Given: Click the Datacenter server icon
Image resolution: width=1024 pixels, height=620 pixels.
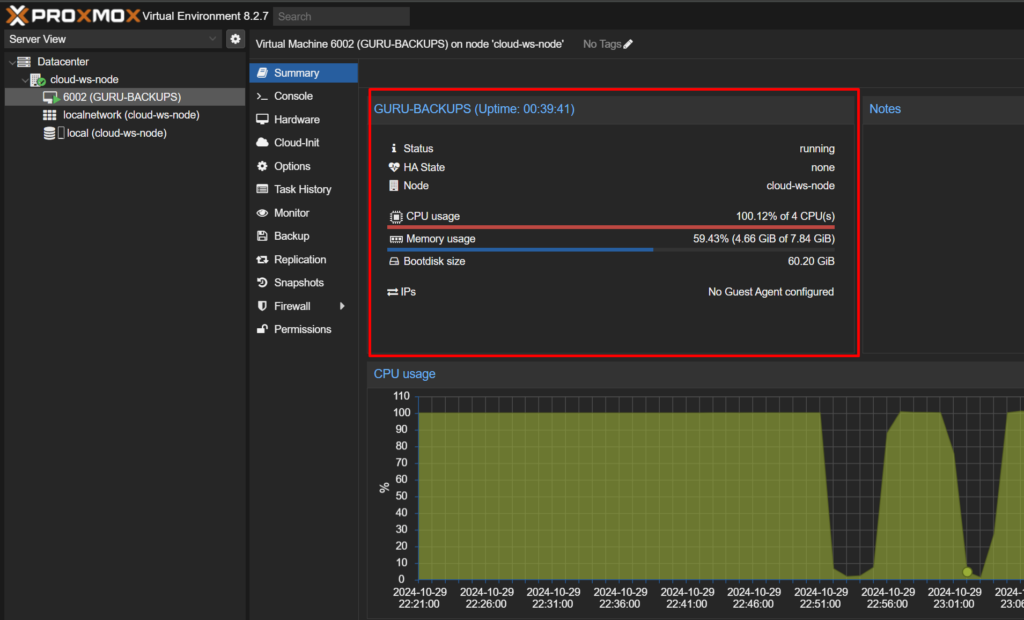Looking at the screenshot, I should pyautogui.click(x=24, y=61).
